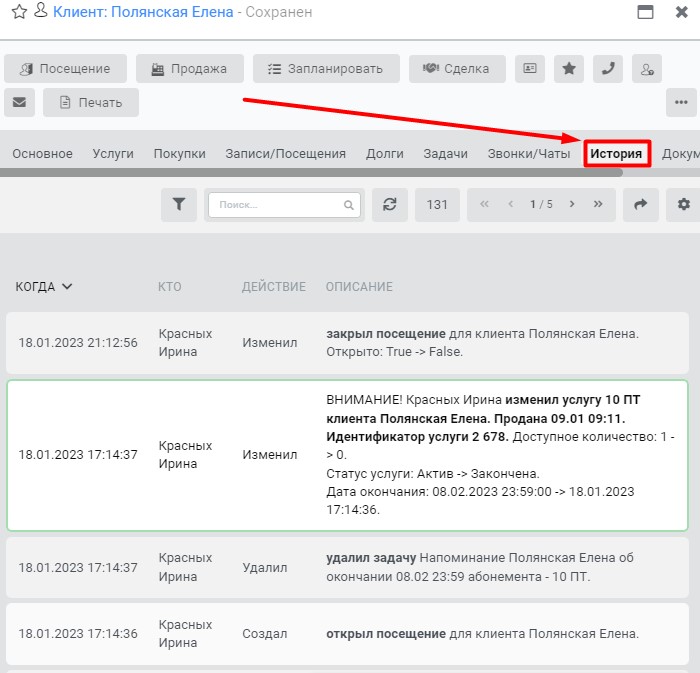Screen dimensions: 700x673
Task: Click the magnifier search icon
Action: [349, 205]
